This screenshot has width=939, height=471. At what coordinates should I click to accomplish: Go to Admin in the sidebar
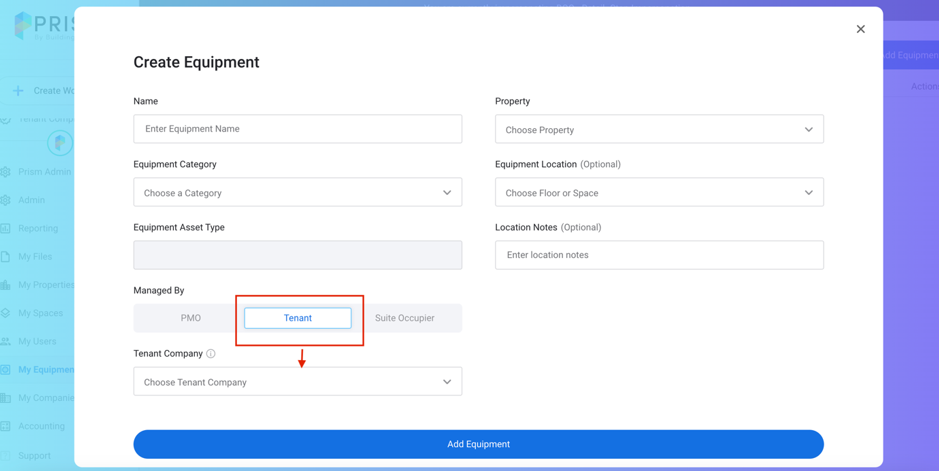tap(31, 200)
